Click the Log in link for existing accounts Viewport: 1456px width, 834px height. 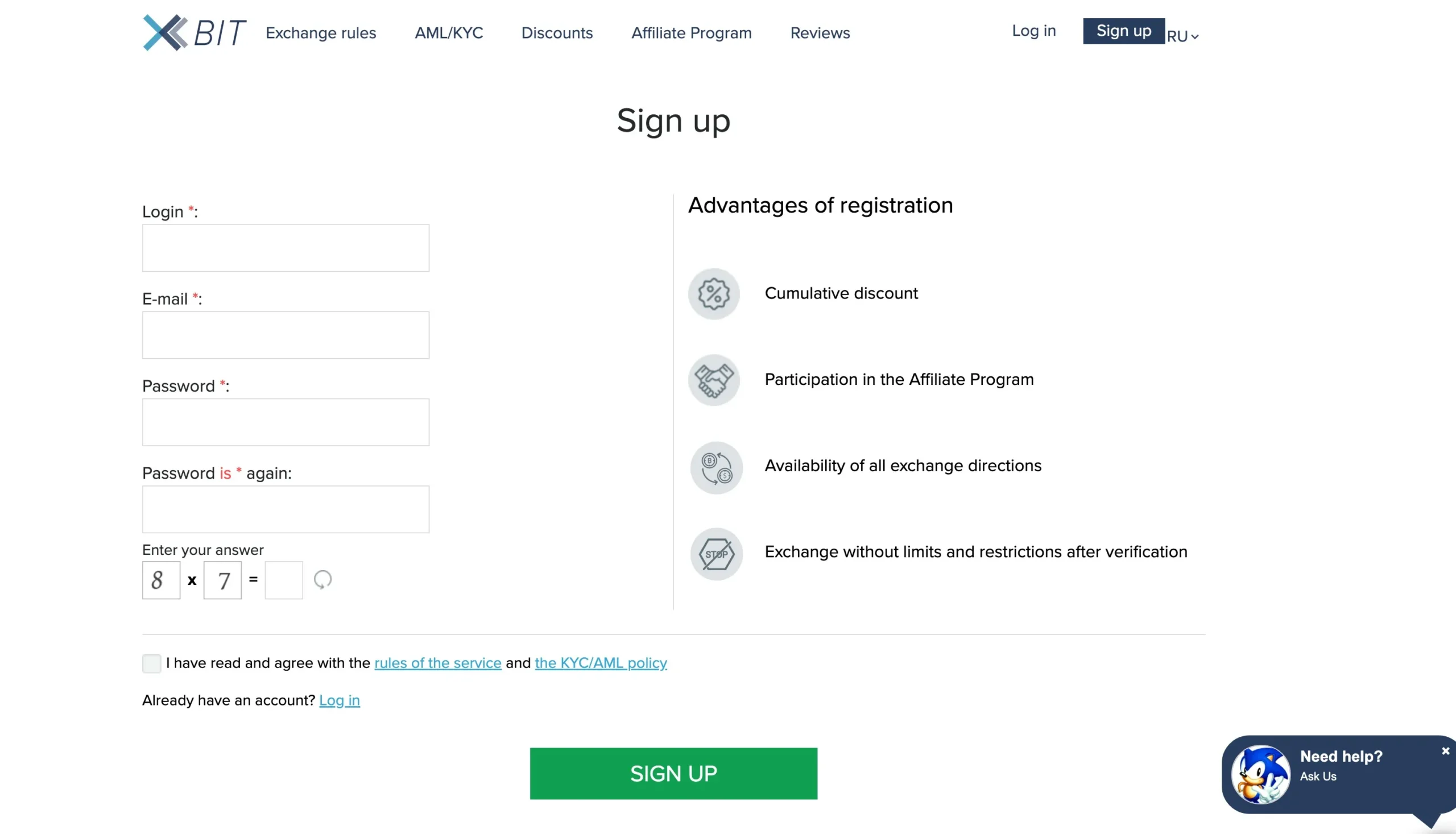coord(339,700)
